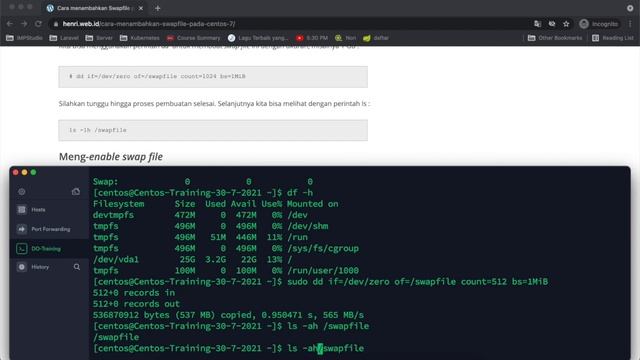Image resolution: width=640 pixels, height=360 pixels.
Task: Open the Non bookmark
Action: (x=345, y=38)
